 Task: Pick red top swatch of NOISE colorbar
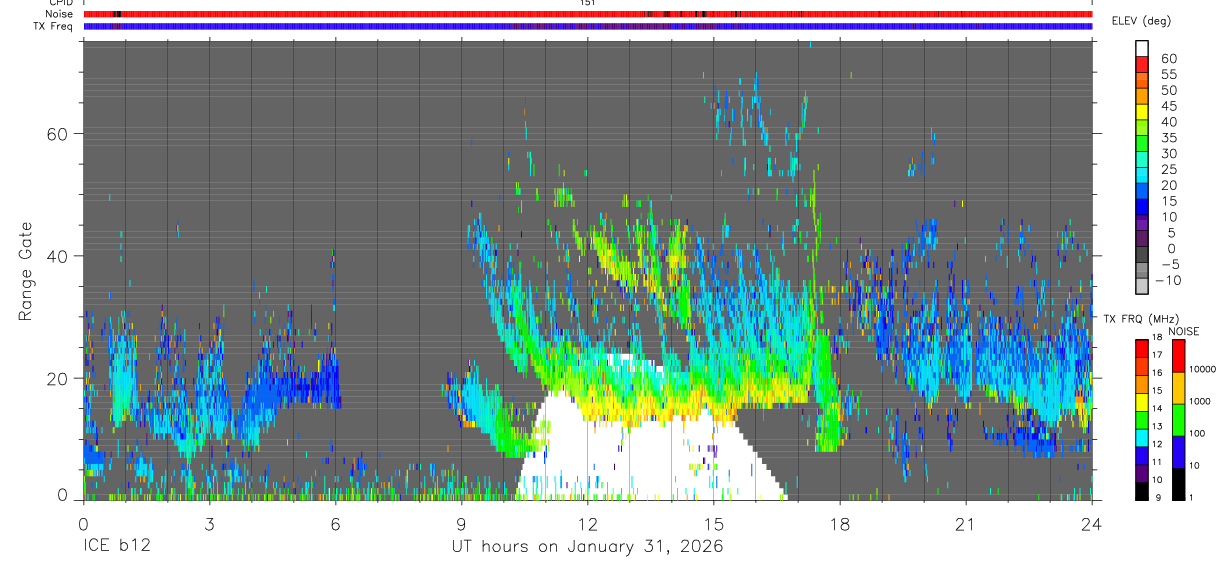pos(1179,357)
